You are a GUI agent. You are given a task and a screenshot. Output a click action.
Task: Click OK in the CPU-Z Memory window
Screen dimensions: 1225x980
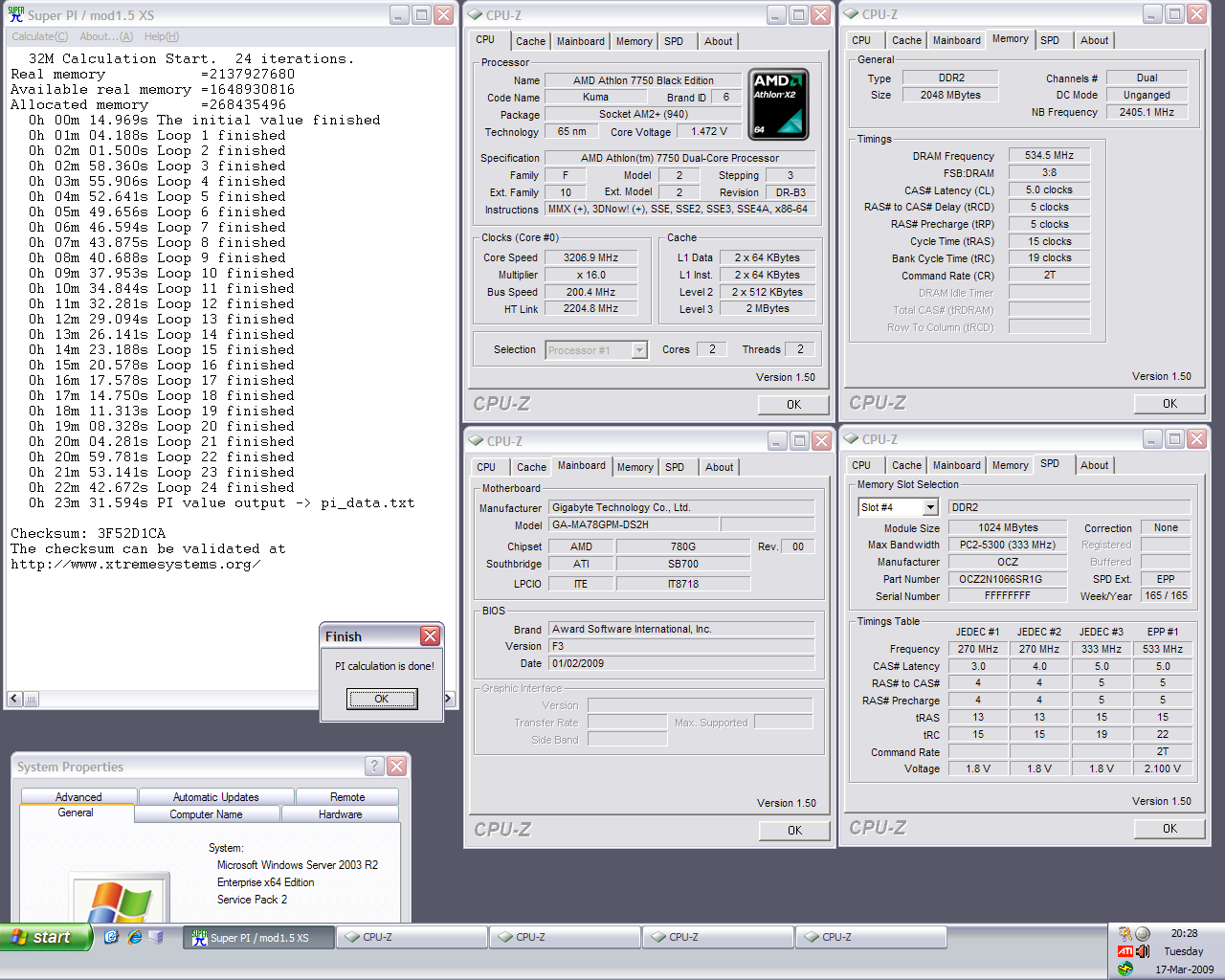[x=1169, y=404]
